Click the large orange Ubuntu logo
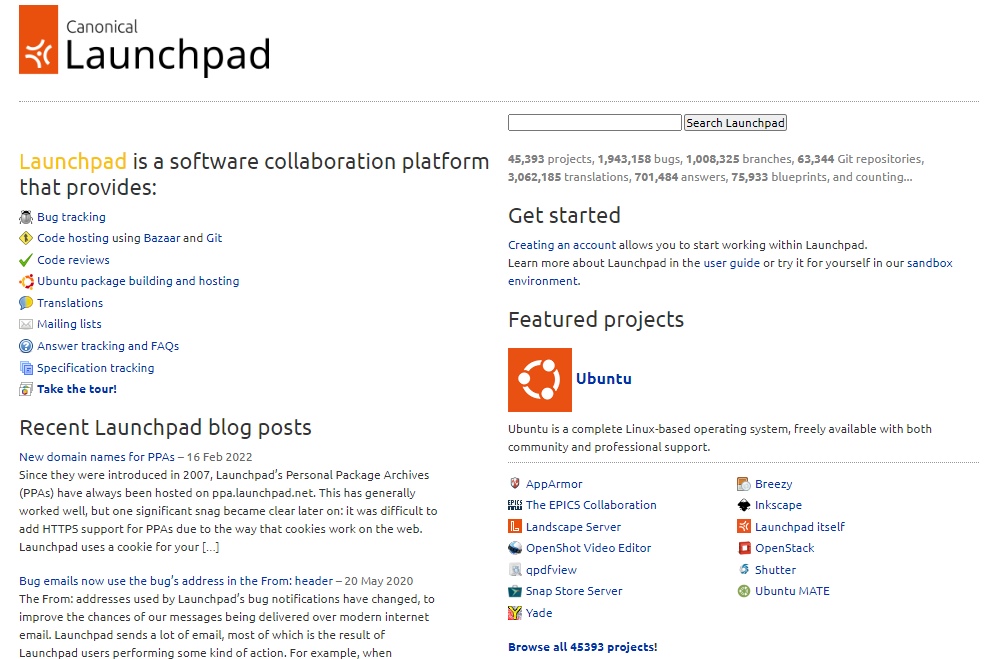The width and height of the screenshot is (987, 659). click(x=540, y=380)
